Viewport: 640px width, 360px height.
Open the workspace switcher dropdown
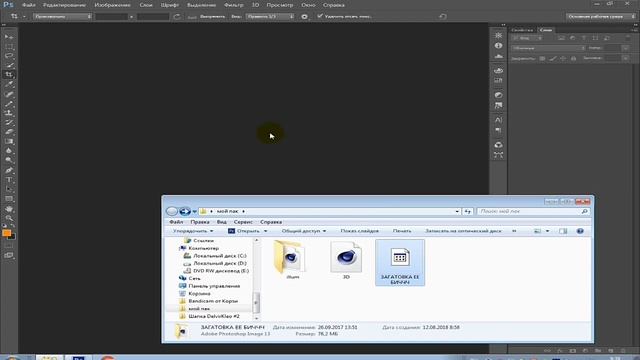click(601, 16)
